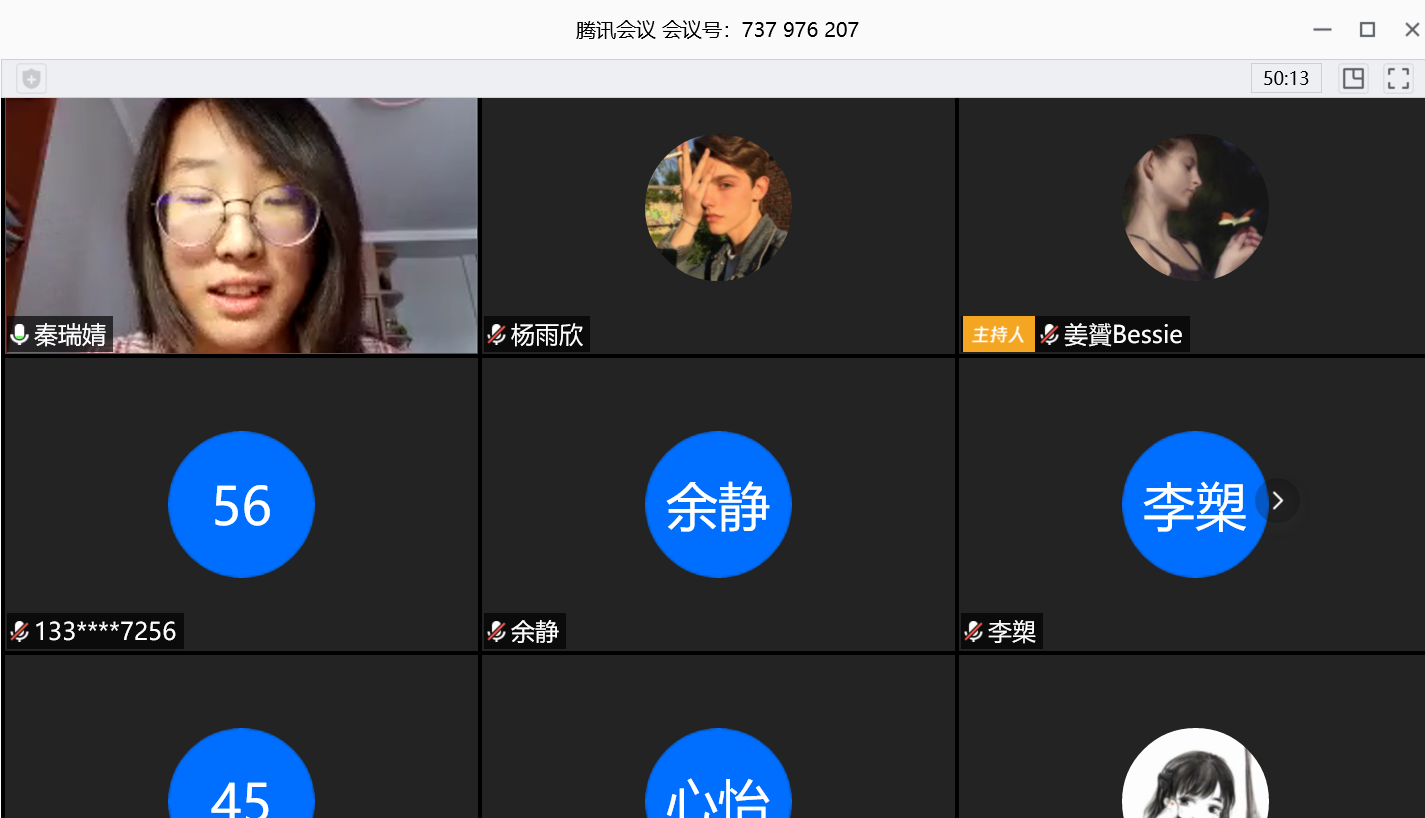Click the muted mic icon beside 杨雨欣

point(496,334)
